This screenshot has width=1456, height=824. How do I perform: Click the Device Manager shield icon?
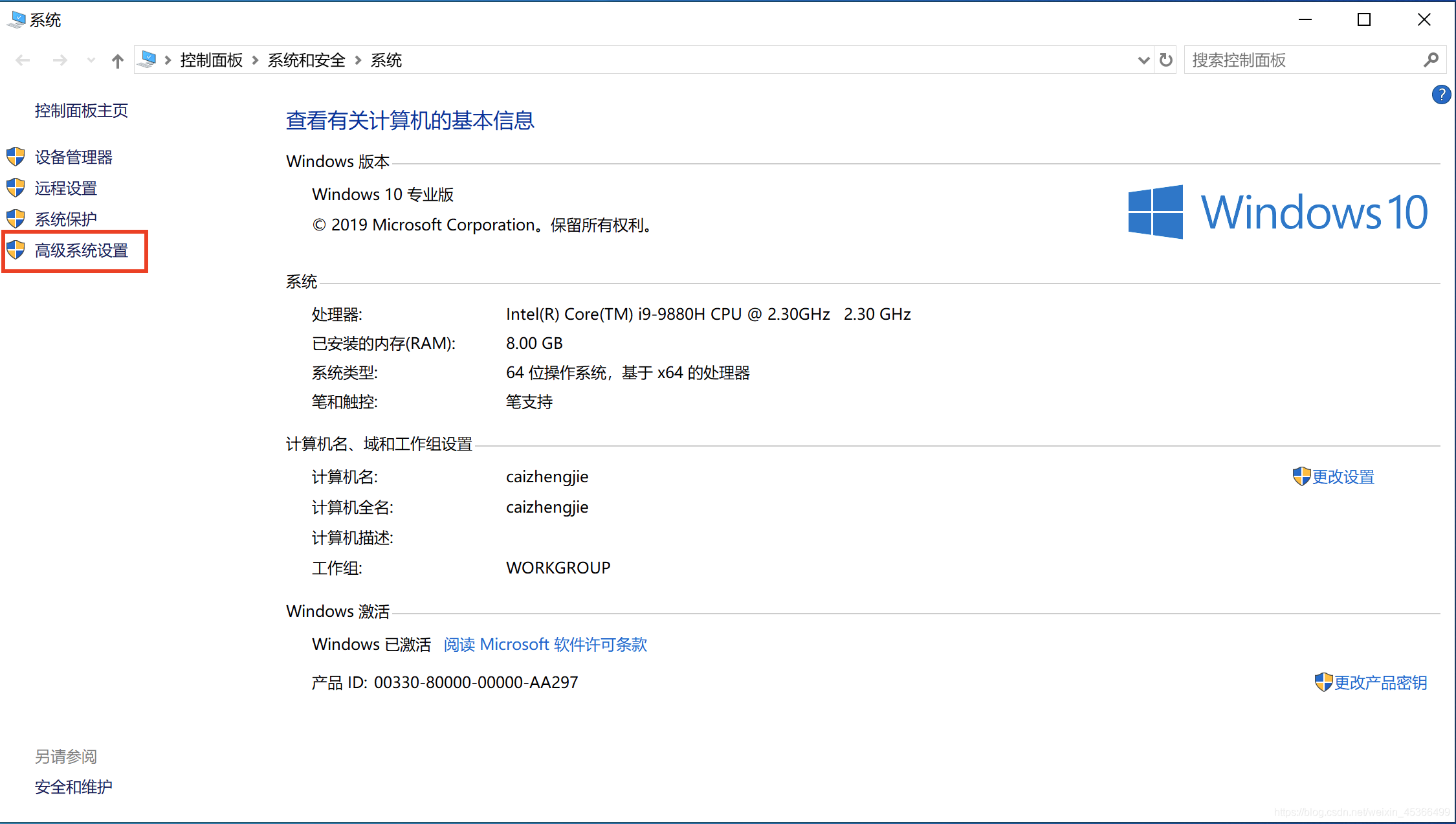pyautogui.click(x=16, y=157)
